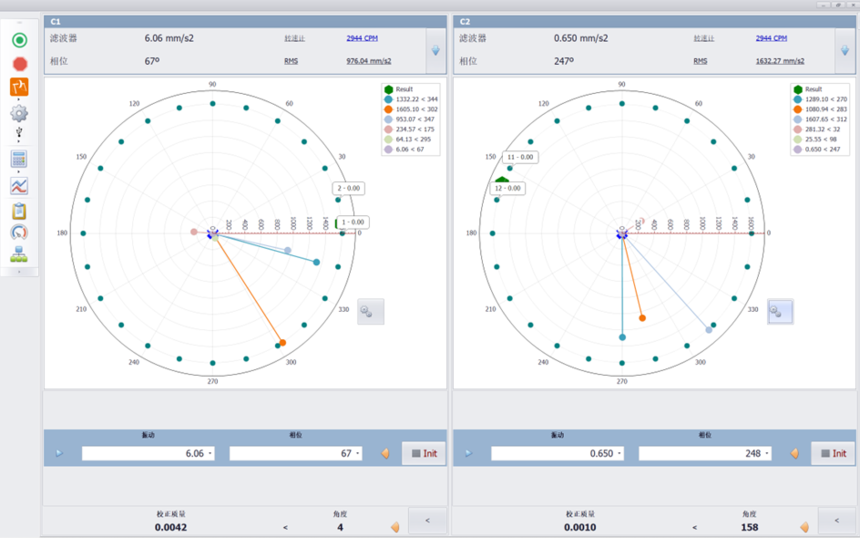Toggle C1 legend entry 1605.10 < 302
The image size is (860, 538).
coord(411,109)
